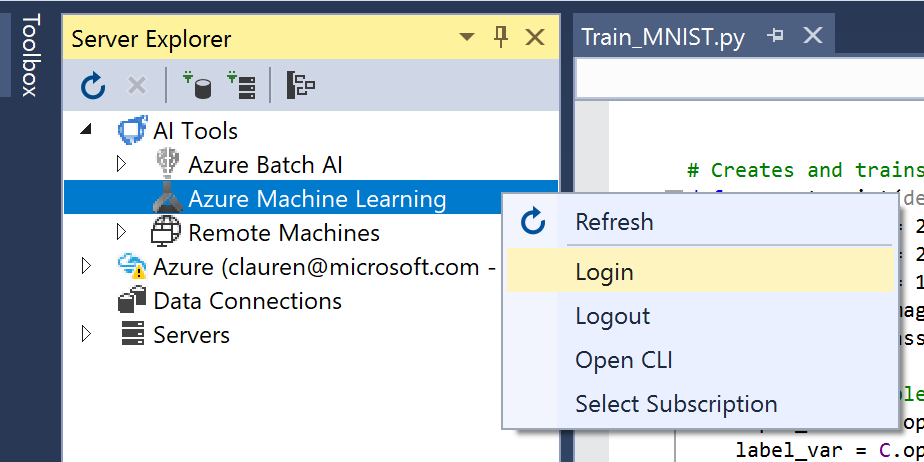Click the Refresh icon in Server Explorer toolbar

coord(93,87)
